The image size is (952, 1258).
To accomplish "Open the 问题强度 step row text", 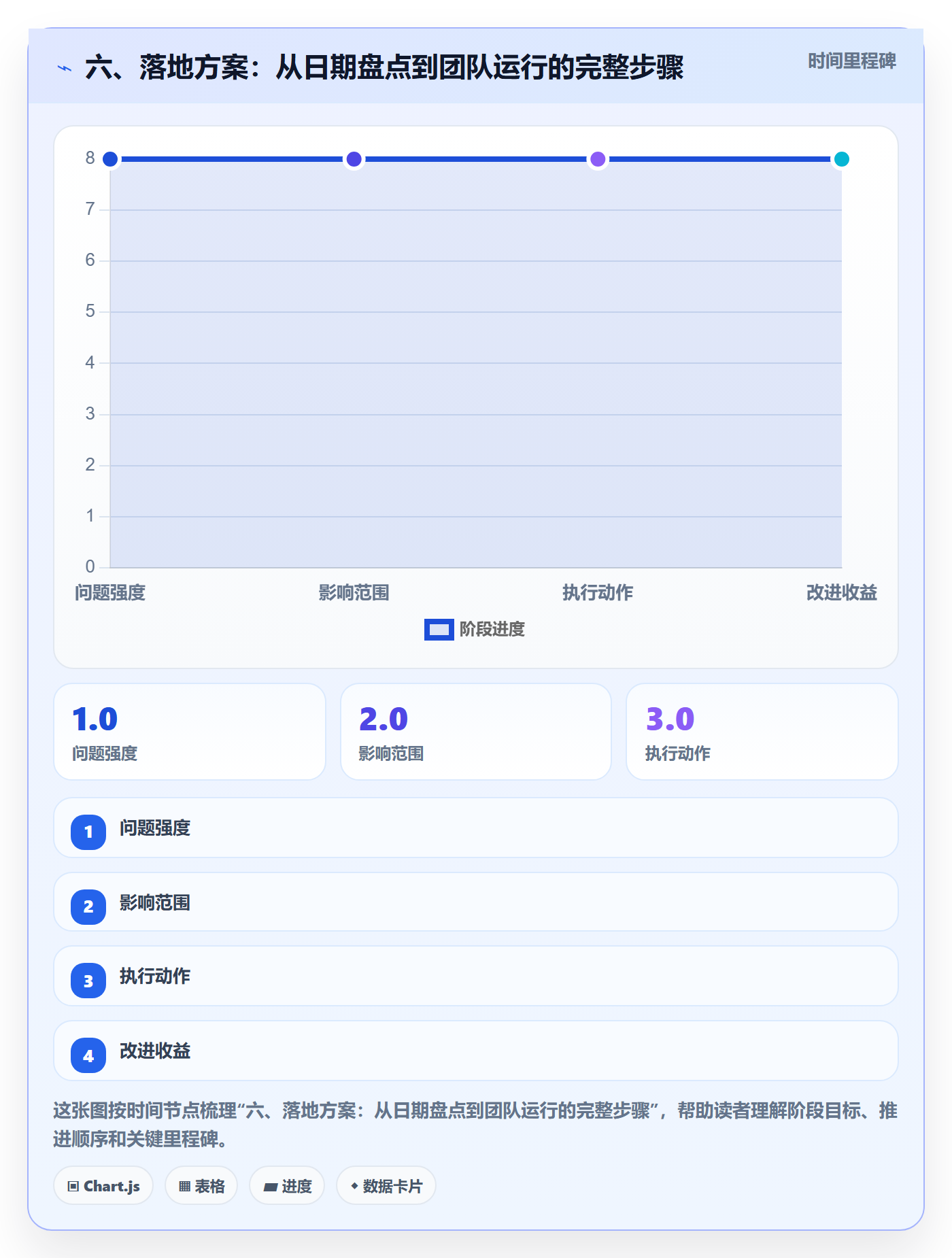I will coord(155,828).
